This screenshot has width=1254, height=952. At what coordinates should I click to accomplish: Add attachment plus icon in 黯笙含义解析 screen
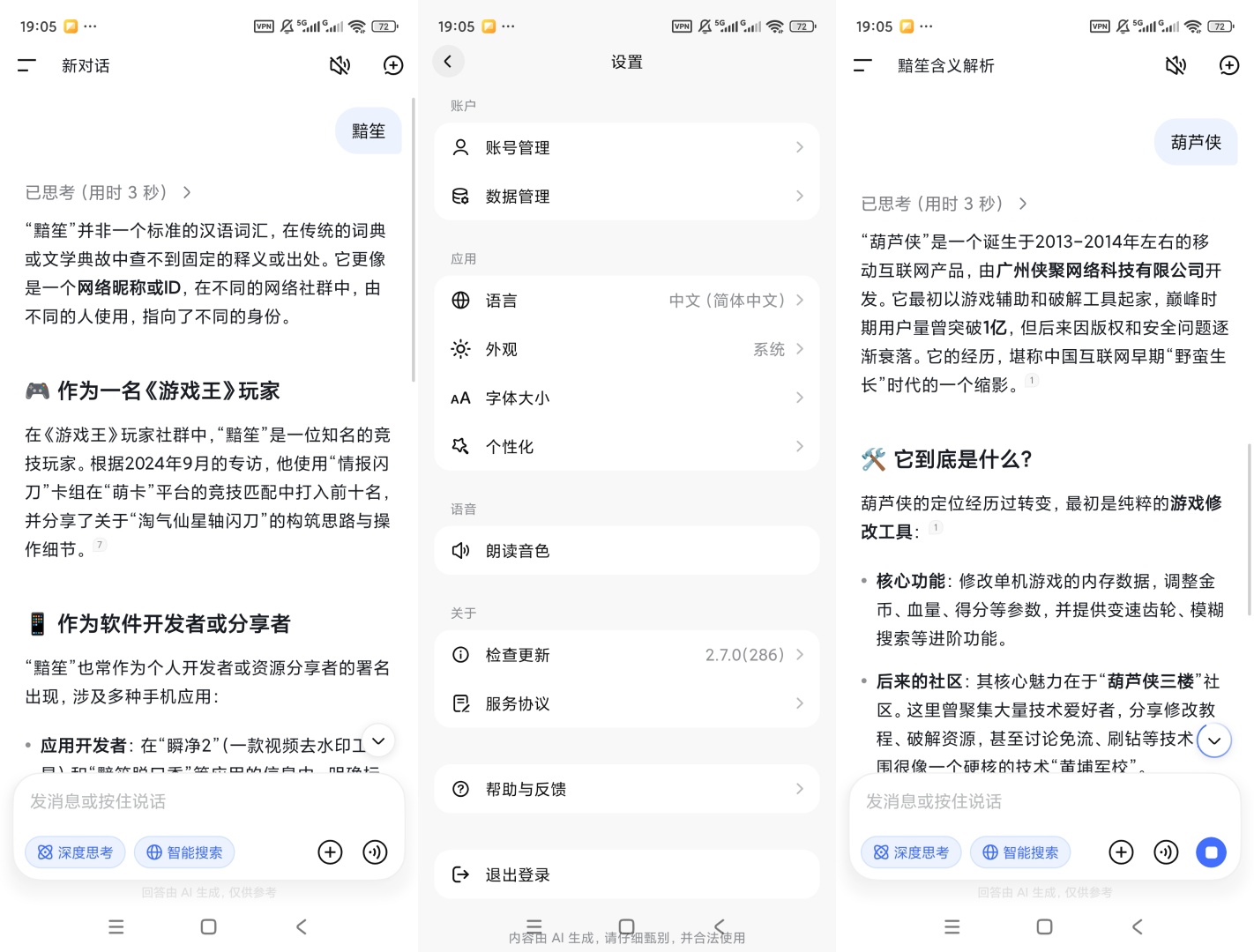click(x=1121, y=852)
